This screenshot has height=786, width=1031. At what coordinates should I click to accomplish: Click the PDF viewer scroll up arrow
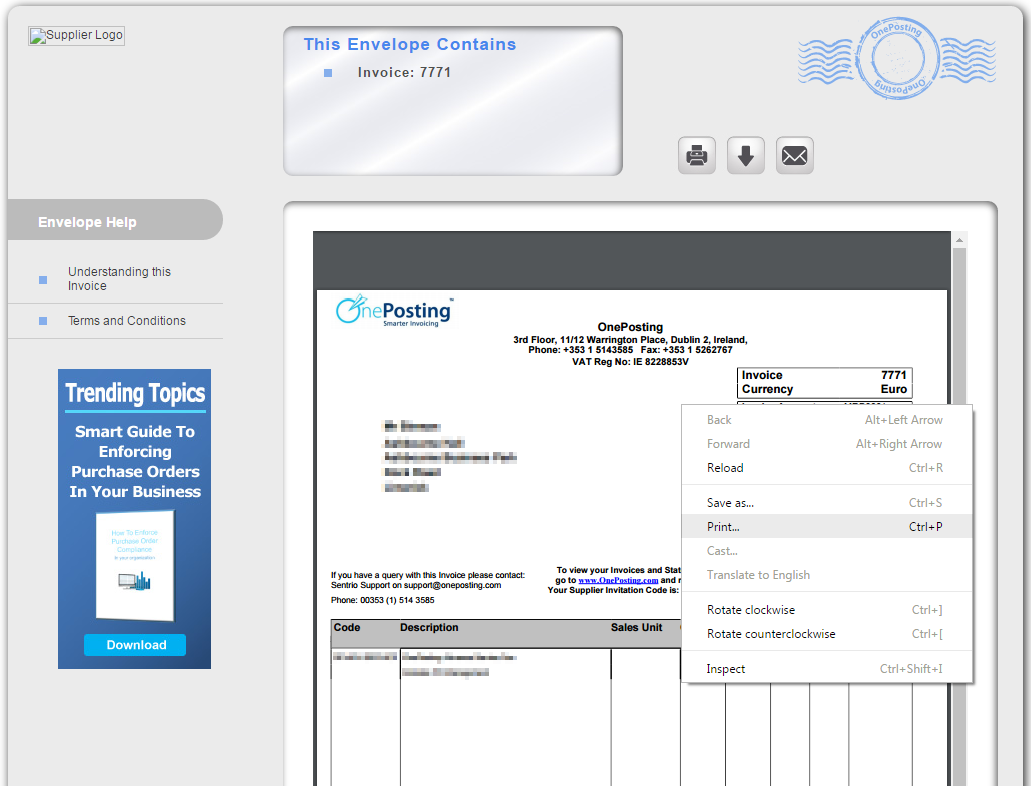[959, 240]
